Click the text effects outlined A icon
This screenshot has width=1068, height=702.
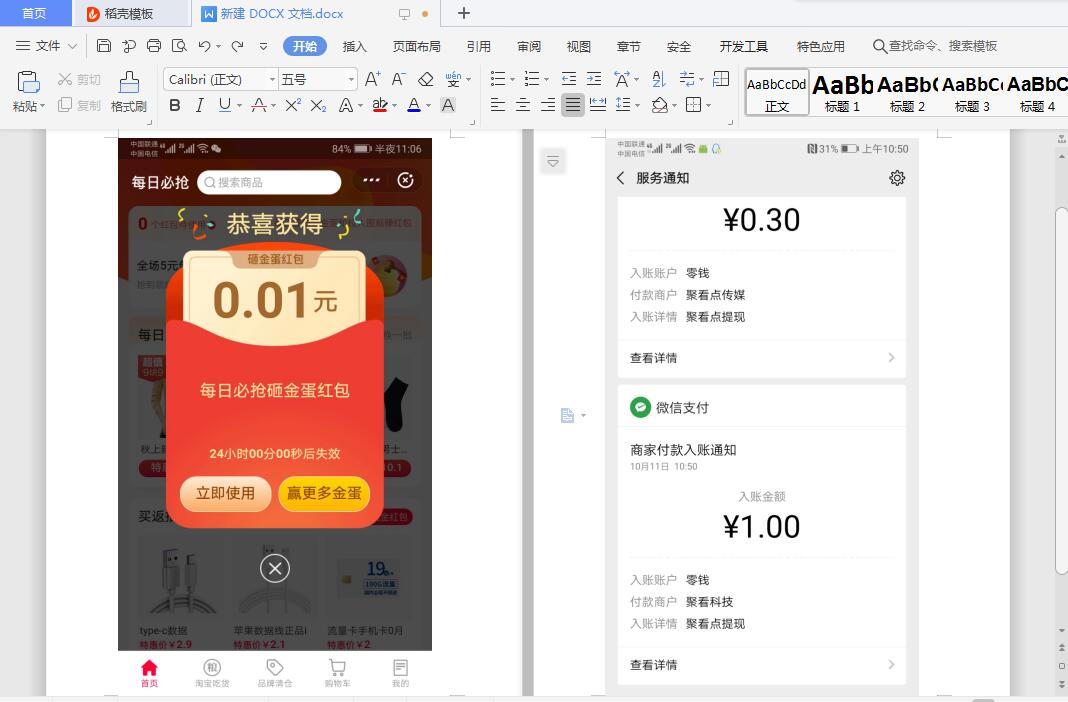pyautogui.click(x=346, y=105)
